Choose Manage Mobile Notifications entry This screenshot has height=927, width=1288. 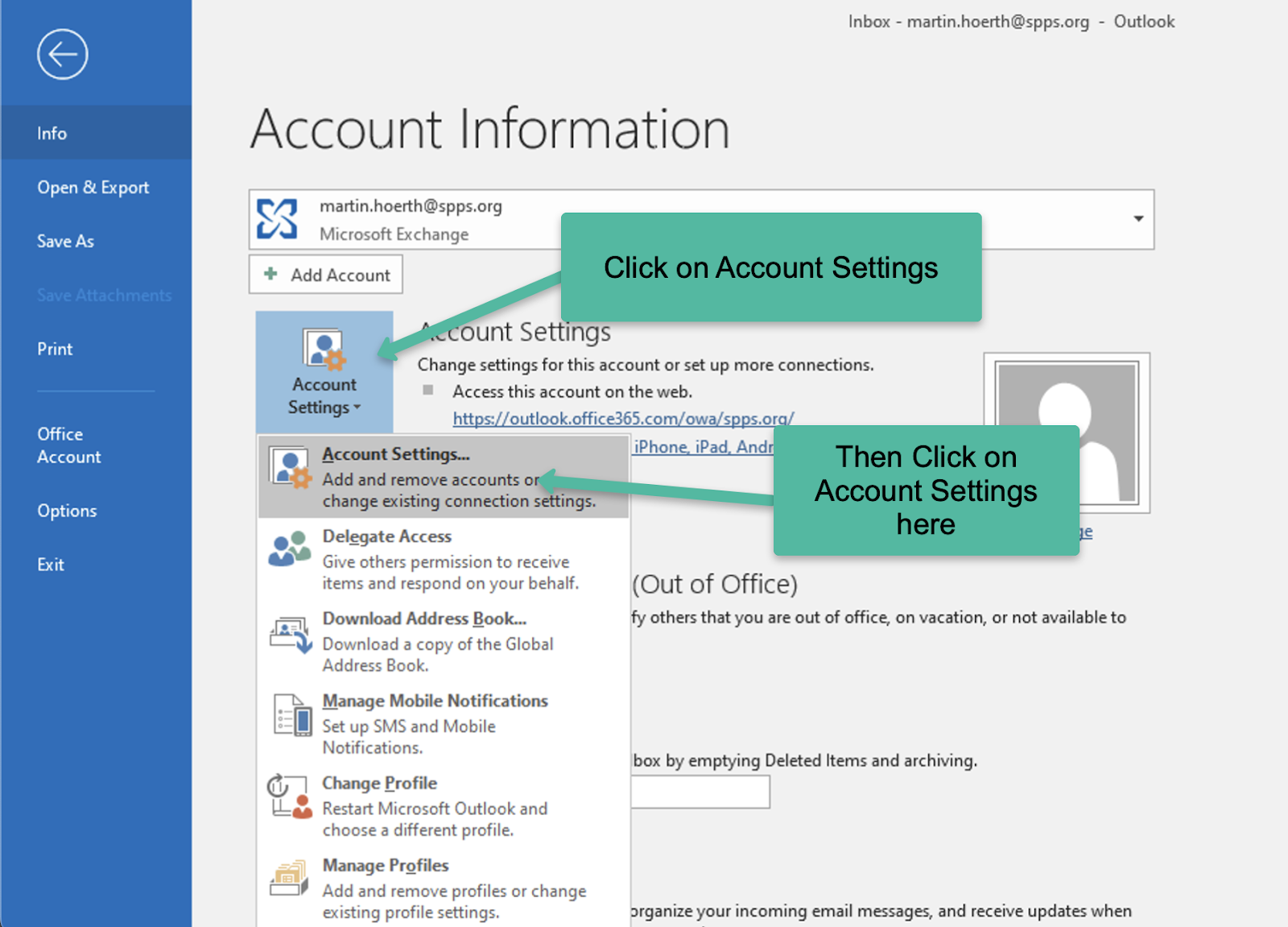pyautogui.click(x=444, y=723)
